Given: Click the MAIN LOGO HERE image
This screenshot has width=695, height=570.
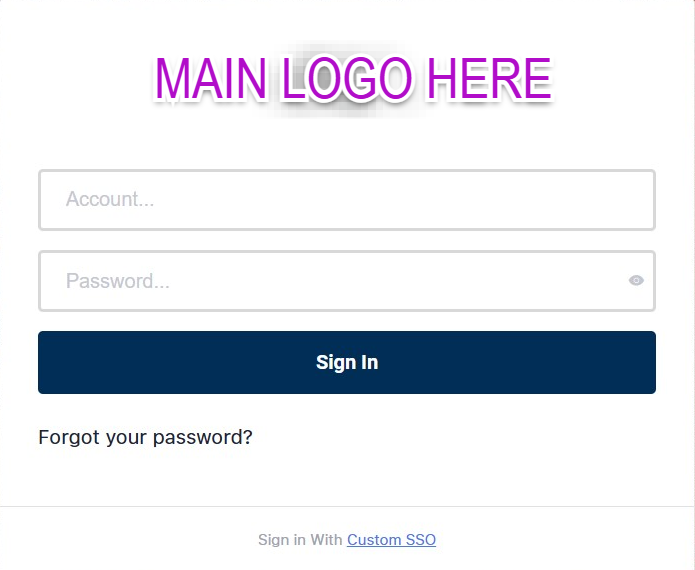Looking at the screenshot, I should [x=352, y=79].
